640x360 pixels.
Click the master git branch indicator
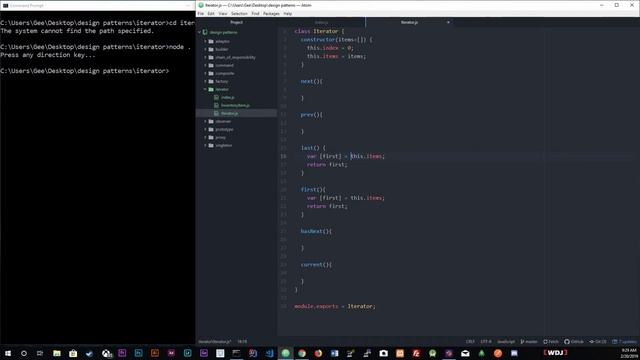coord(529,342)
